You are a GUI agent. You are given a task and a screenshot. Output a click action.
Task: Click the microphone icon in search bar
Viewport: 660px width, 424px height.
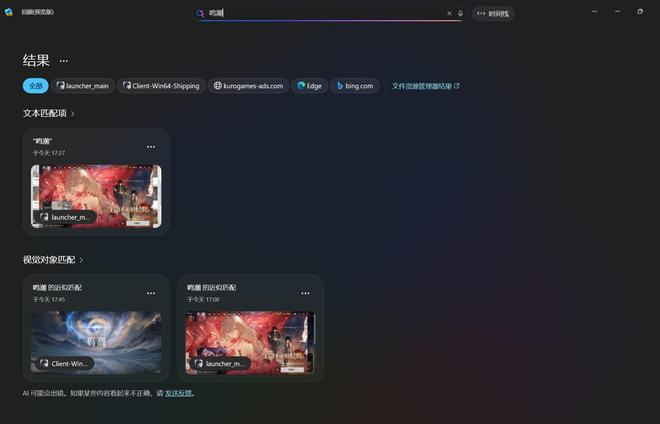click(x=460, y=13)
